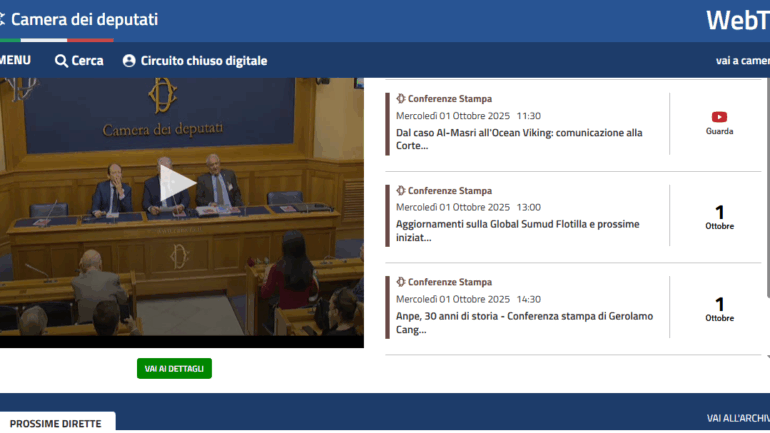770x433 pixels.
Task: Click the Cerca magnifying glass icon
Action: click(x=61, y=61)
